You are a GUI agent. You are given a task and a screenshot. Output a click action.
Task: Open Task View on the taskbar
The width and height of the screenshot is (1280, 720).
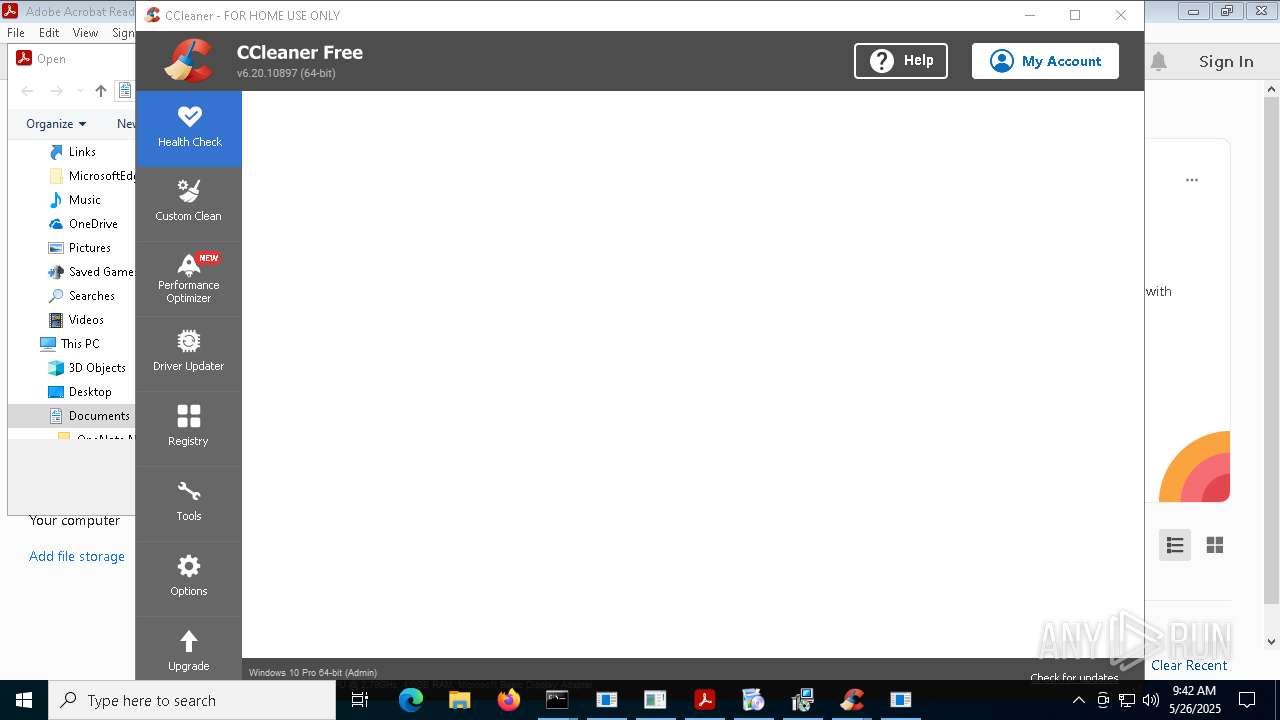tap(361, 700)
